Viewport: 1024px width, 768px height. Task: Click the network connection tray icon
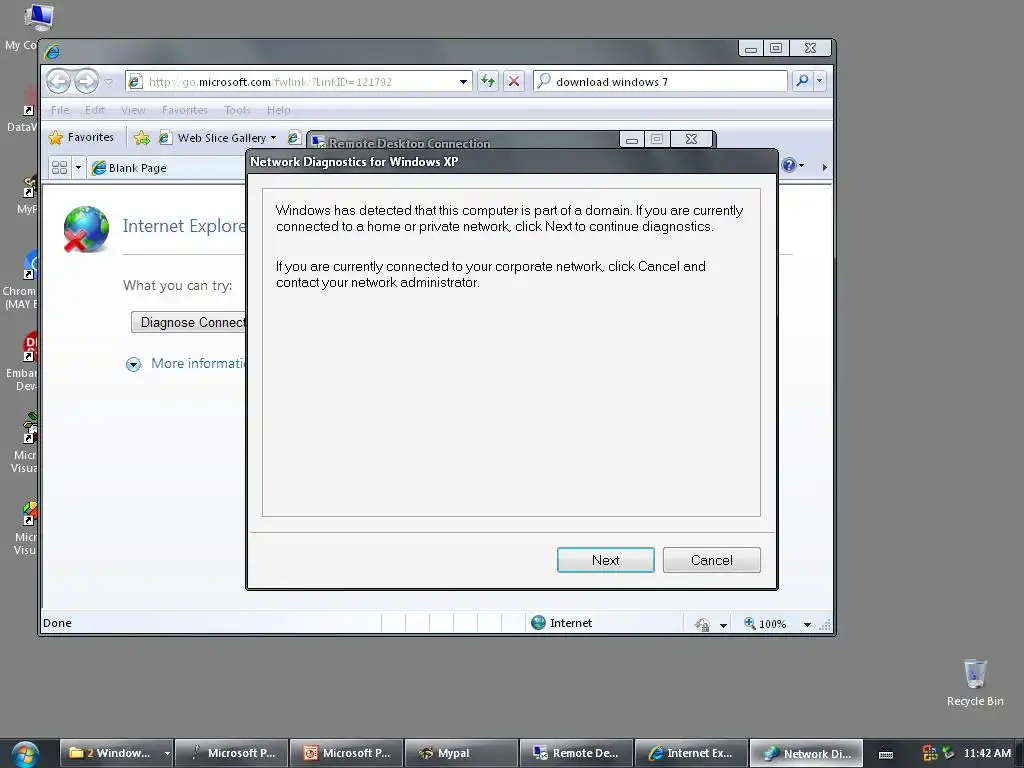[948, 753]
